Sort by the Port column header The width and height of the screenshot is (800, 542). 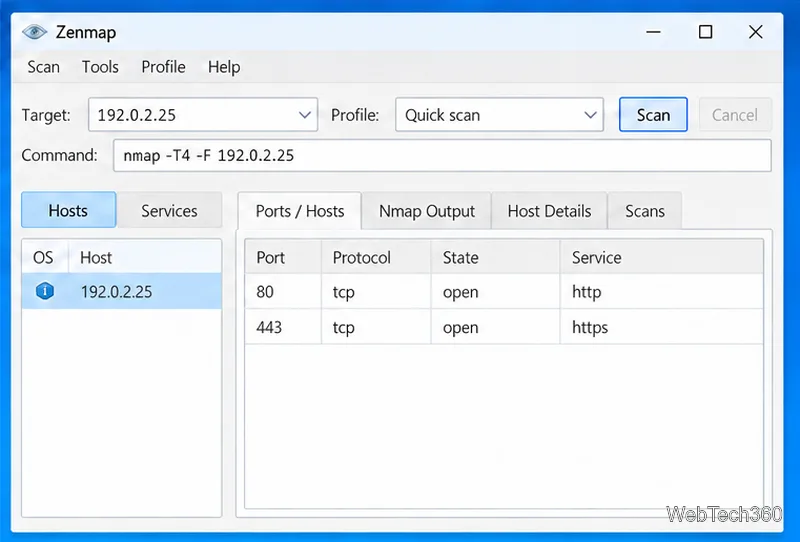point(283,257)
